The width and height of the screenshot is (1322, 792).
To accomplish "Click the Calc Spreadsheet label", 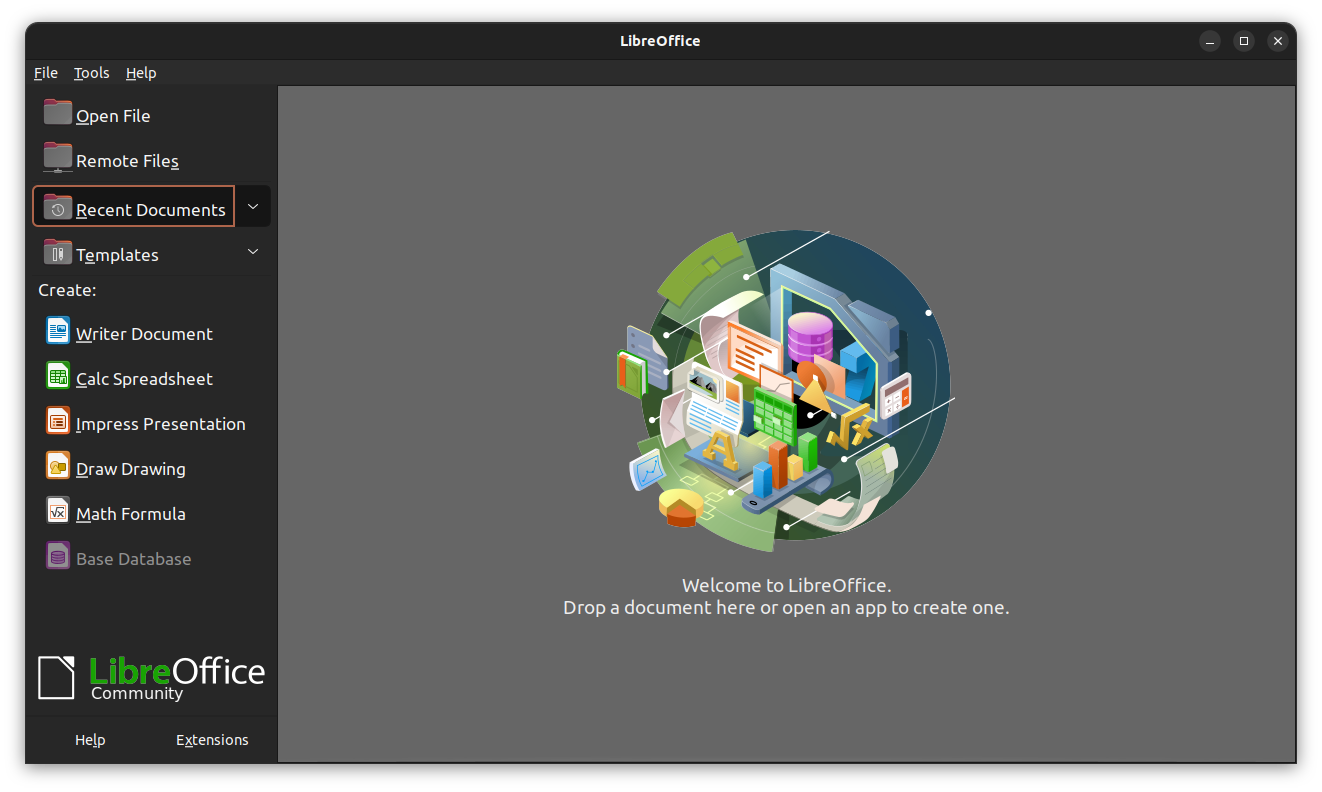I will [144, 379].
